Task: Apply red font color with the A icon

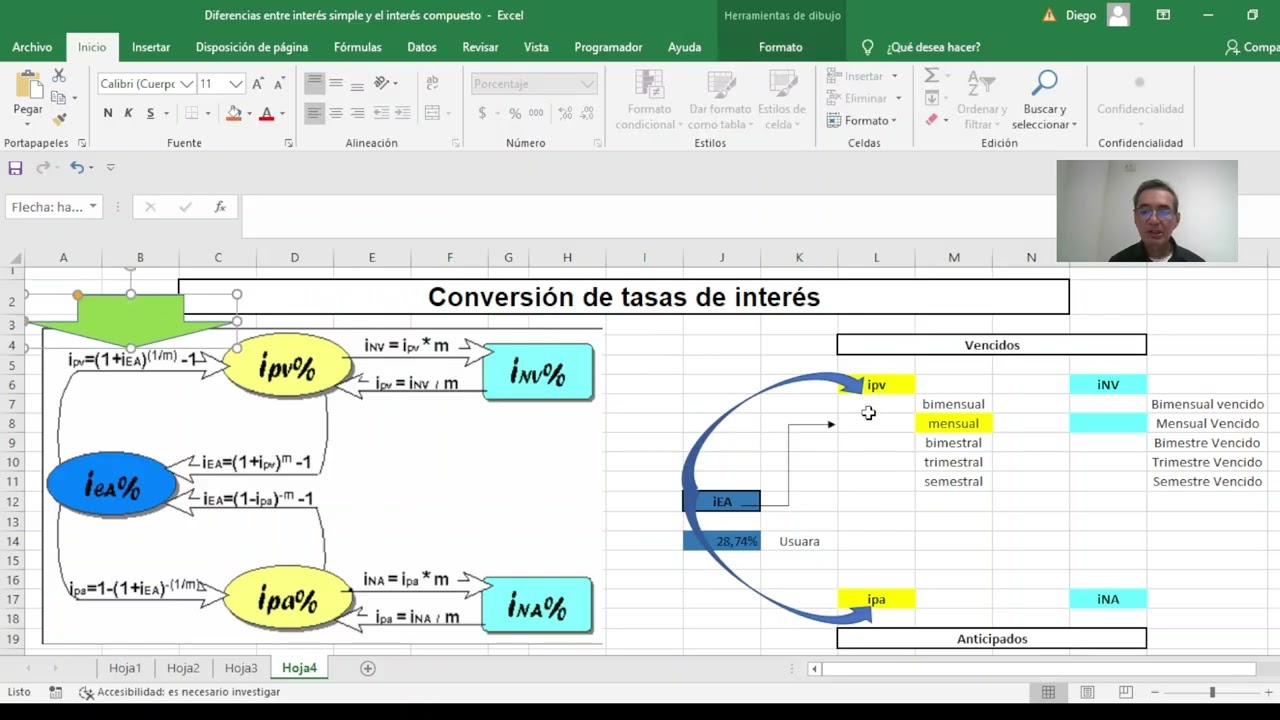Action: click(266, 113)
